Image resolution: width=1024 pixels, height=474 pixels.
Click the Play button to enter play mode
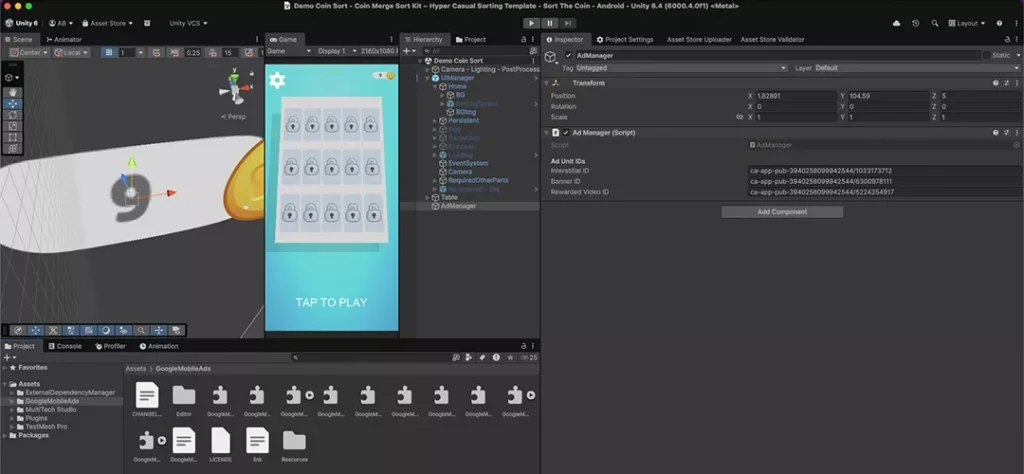tap(531, 24)
